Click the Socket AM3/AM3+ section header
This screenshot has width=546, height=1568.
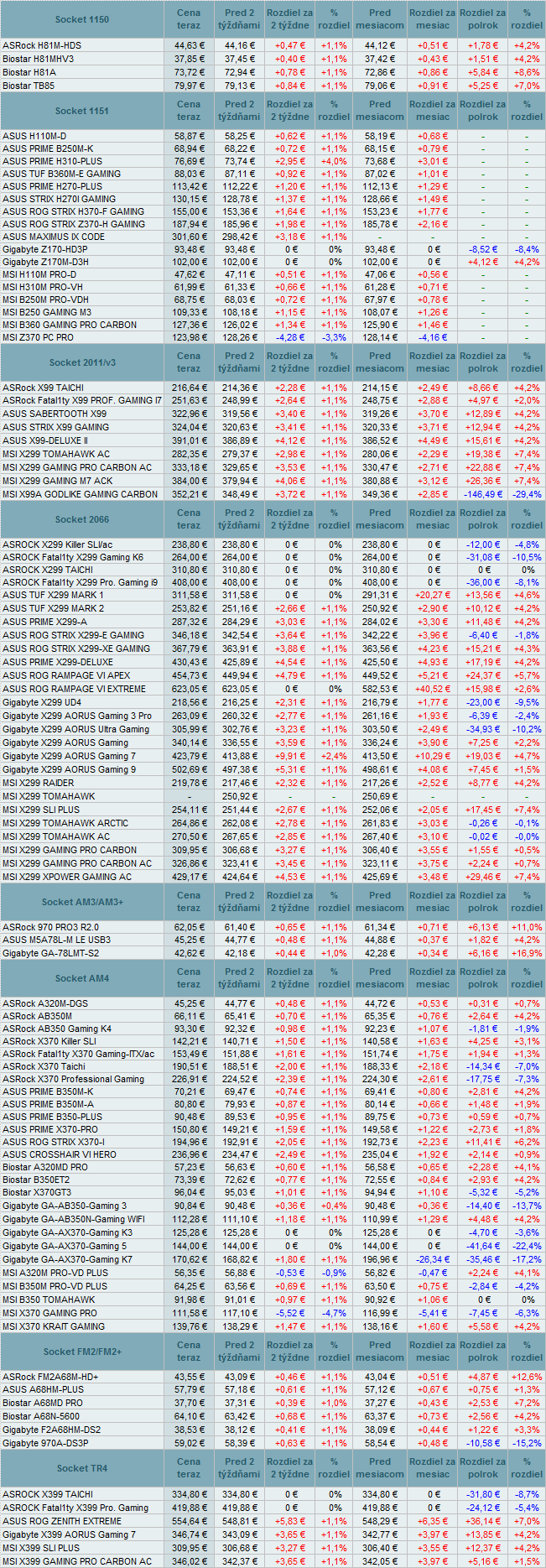[82, 902]
